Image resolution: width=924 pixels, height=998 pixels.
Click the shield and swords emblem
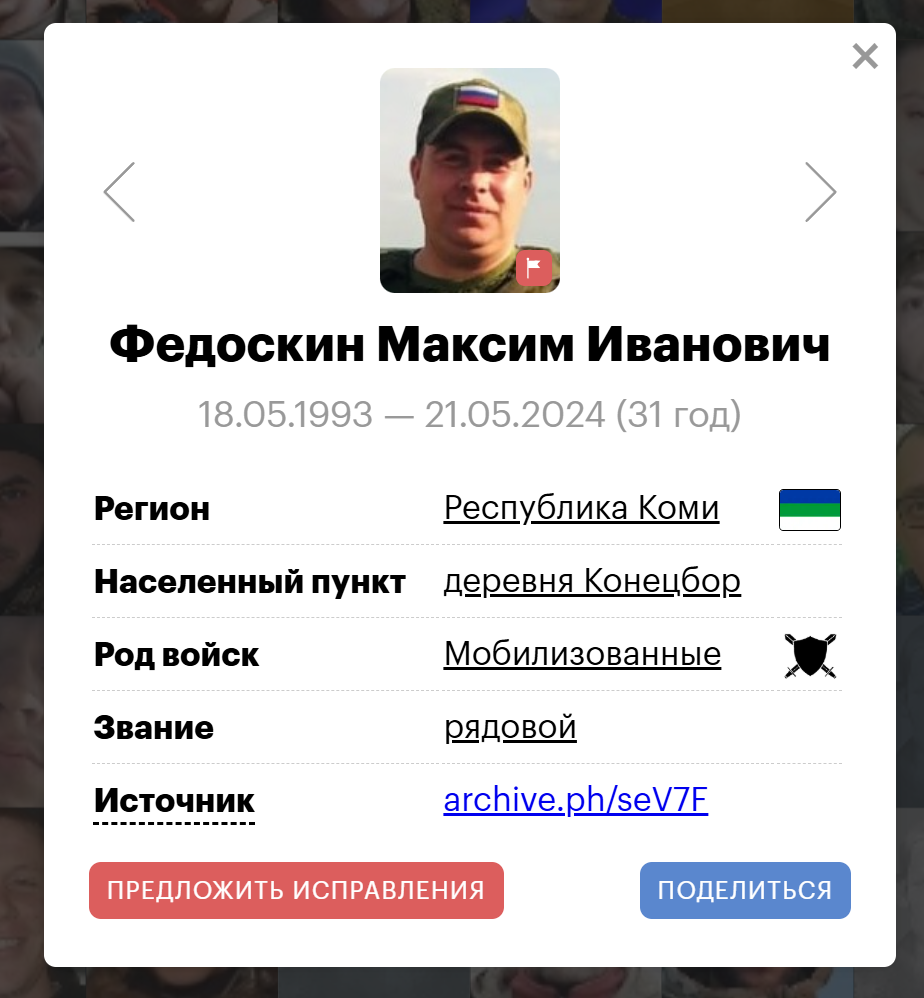[810, 656]
